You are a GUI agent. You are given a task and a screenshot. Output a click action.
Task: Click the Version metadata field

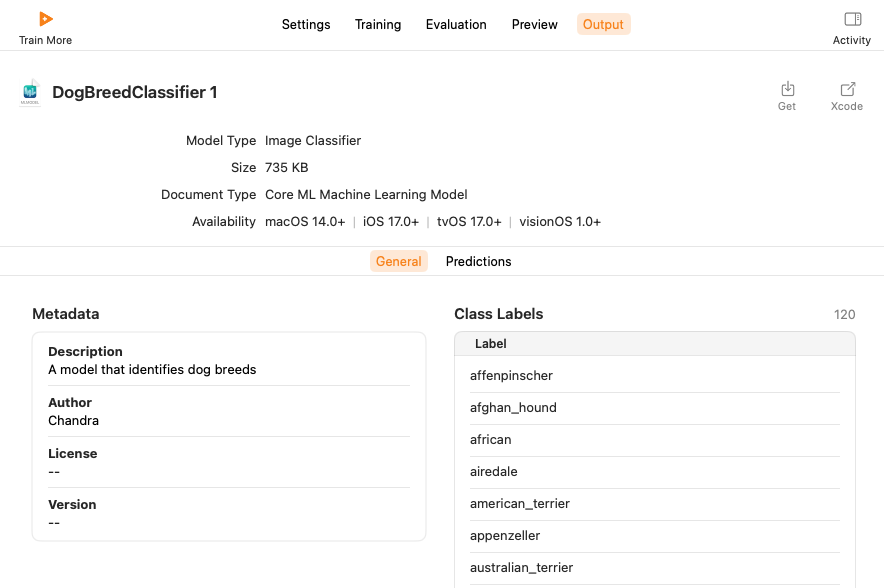(x=55, y=523)
